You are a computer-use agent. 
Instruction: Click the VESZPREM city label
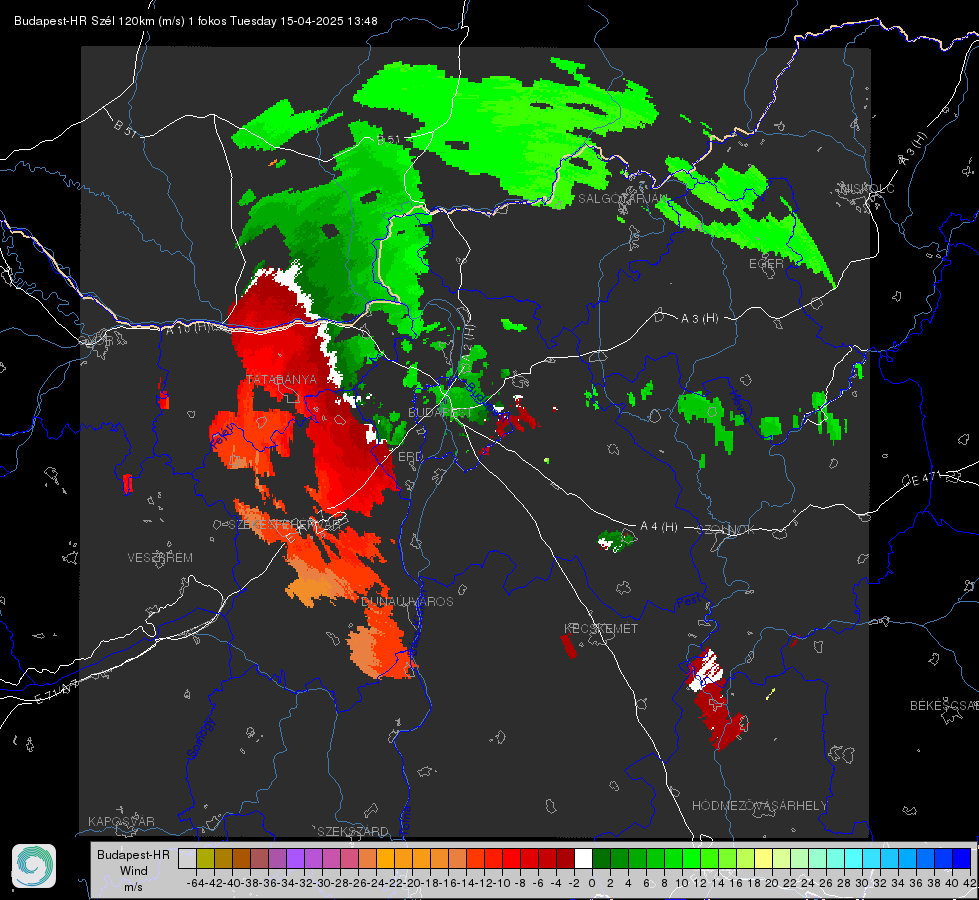pyautogui.click(x=160, y=558)
